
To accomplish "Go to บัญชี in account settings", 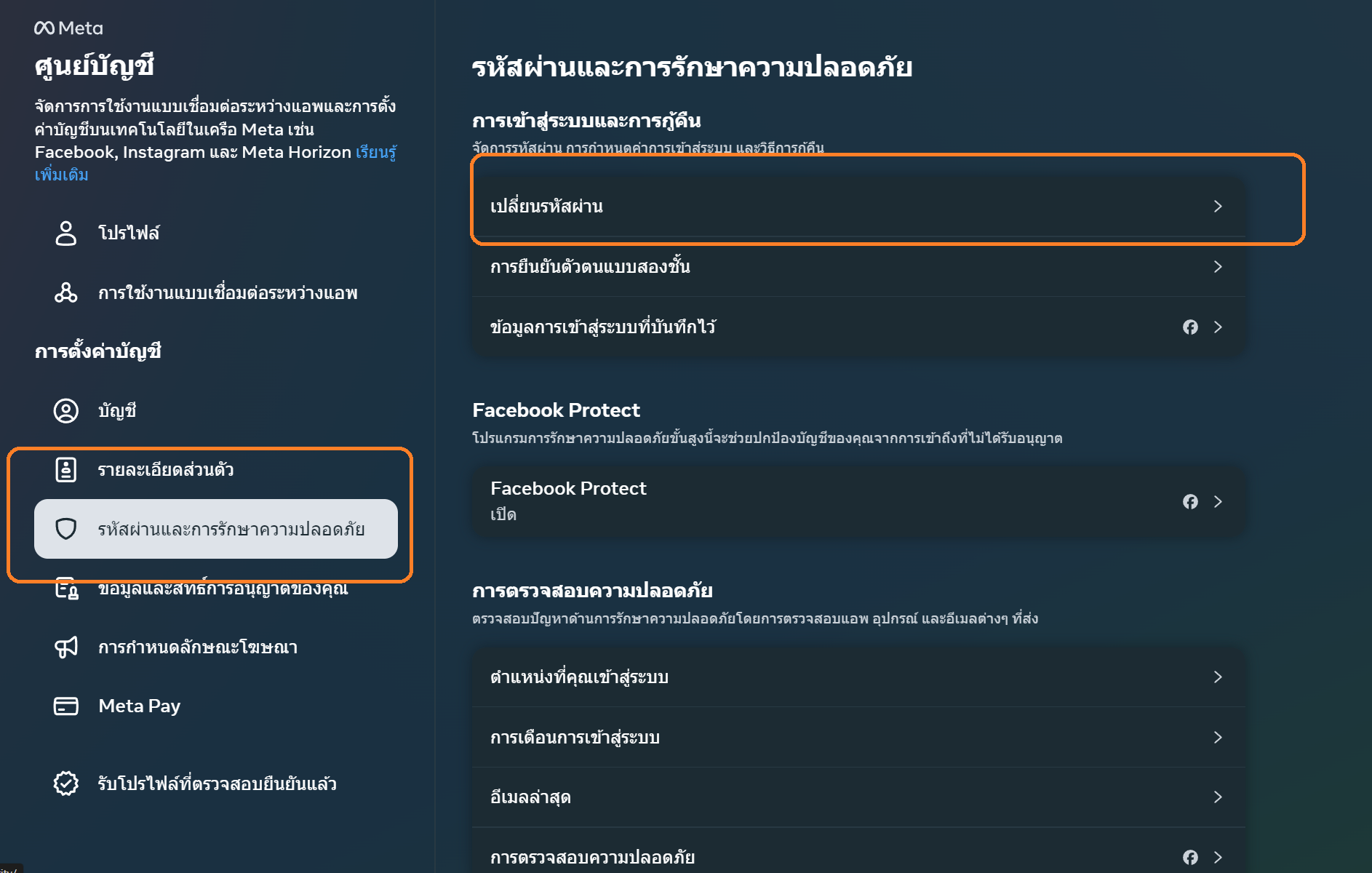I will pyautogui.click(x=216, y=411).
